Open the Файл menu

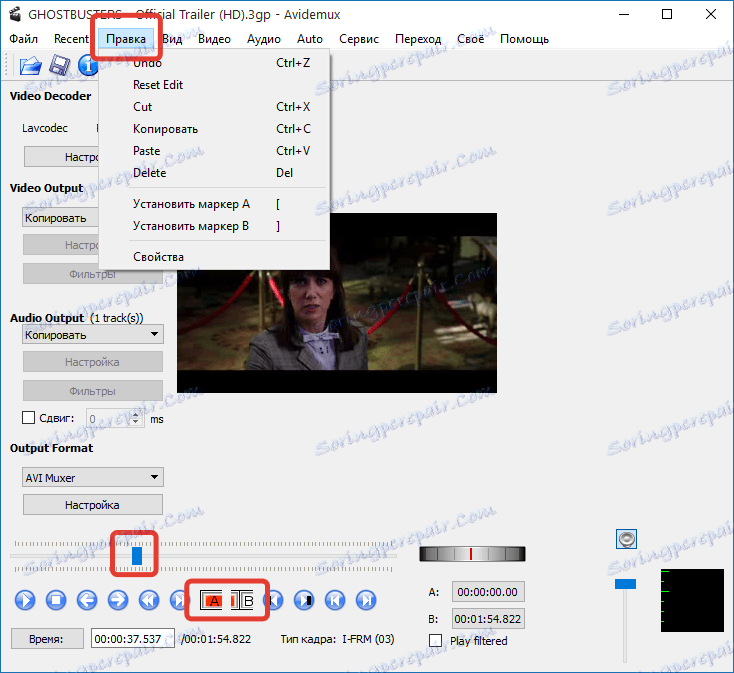coord(23,39)
